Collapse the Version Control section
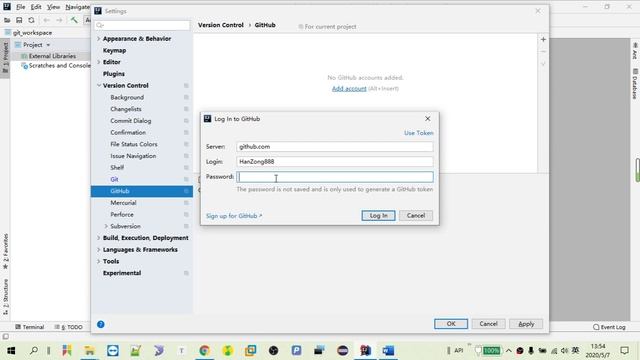This screenshot has height=360, width=640. (x=98, y=86)
